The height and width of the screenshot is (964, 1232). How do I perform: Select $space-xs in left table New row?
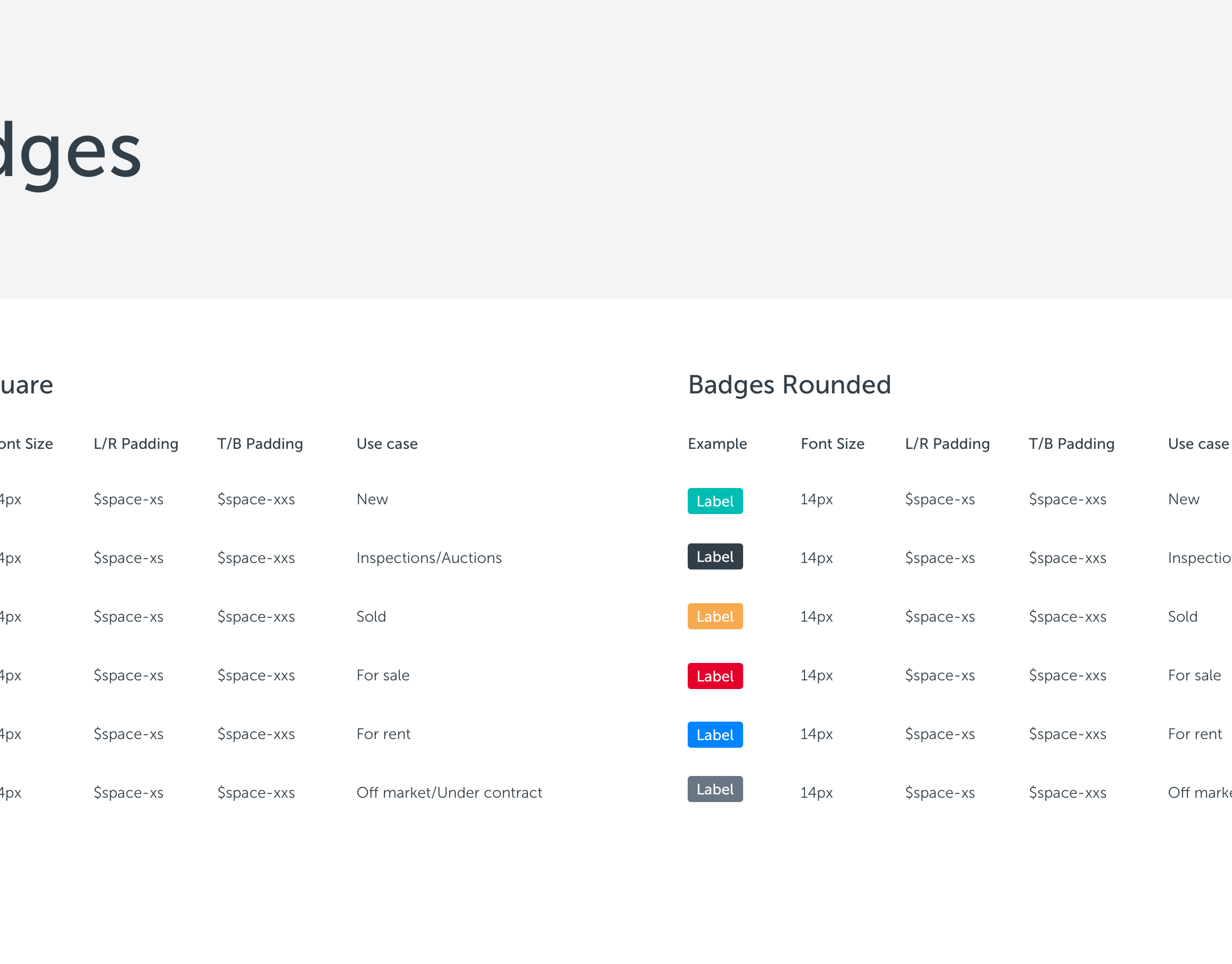[129, 499]
